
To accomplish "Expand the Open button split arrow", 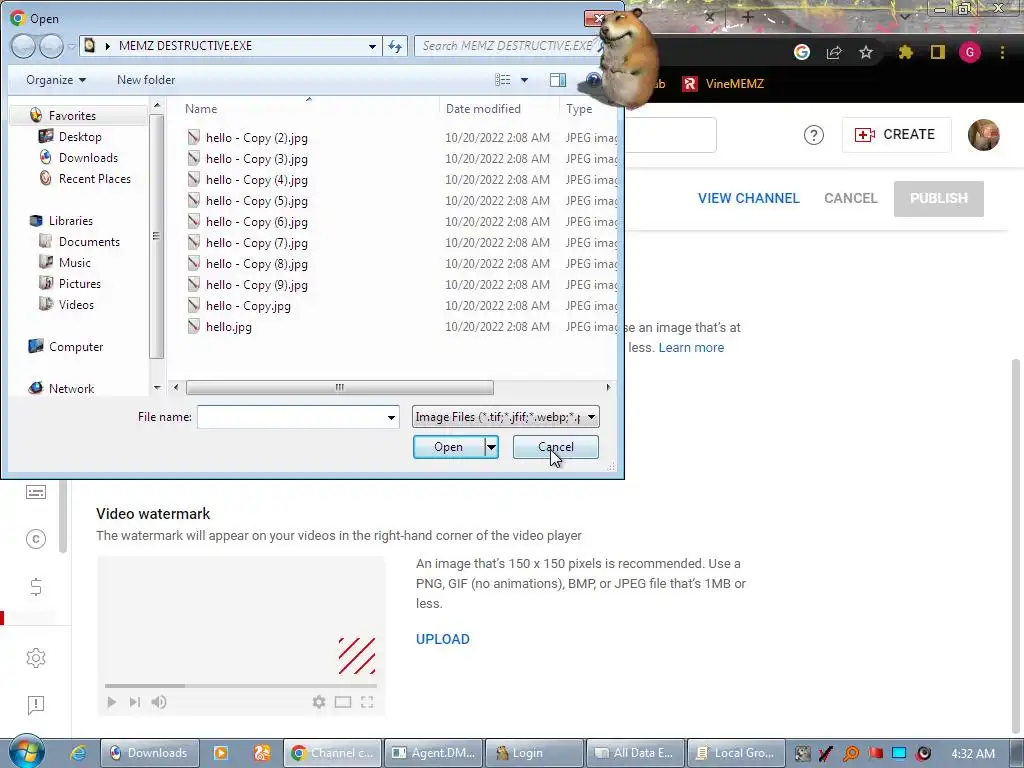I will pos(491,447).
